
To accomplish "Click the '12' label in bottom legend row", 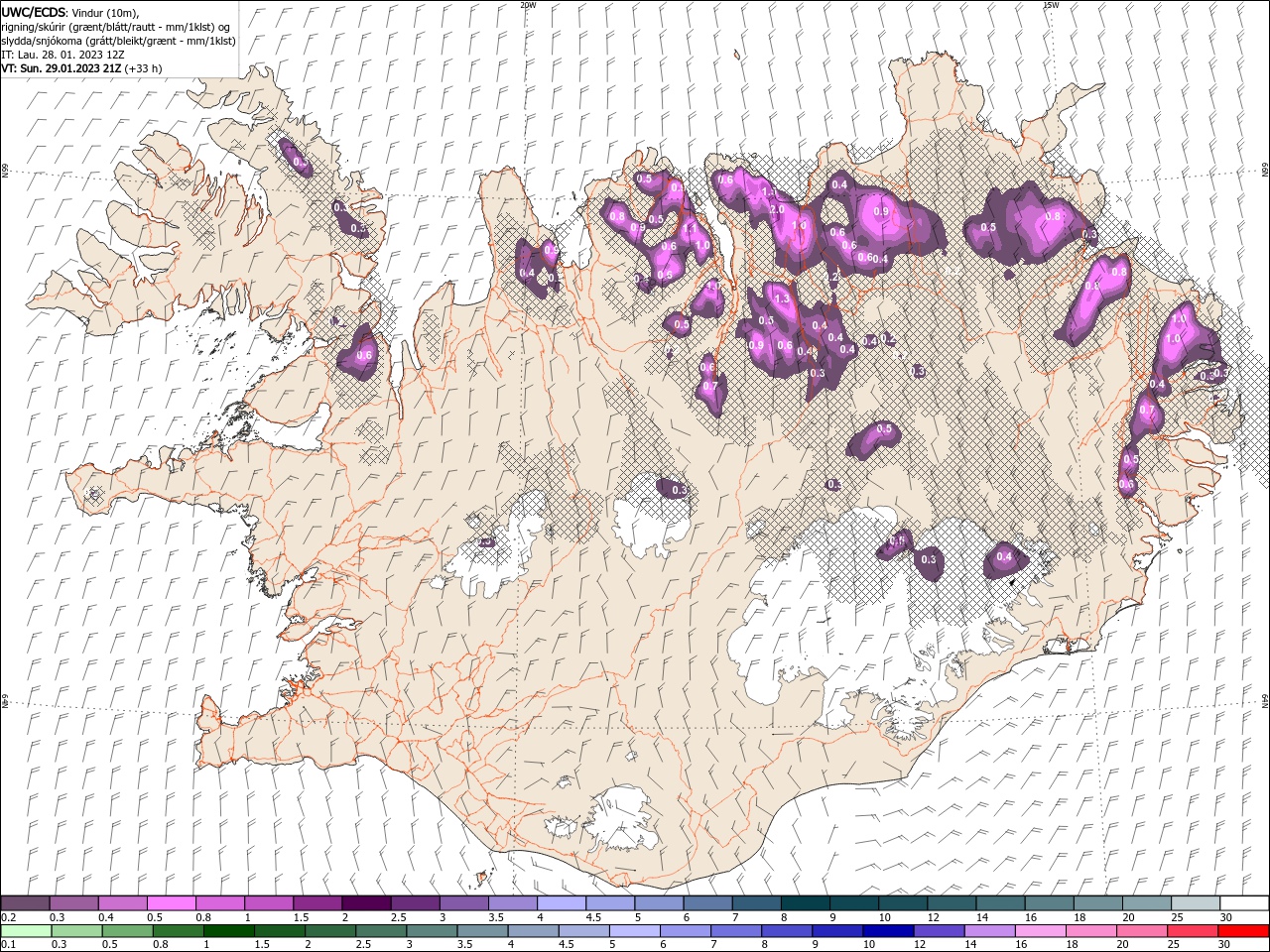I will 920,945.
